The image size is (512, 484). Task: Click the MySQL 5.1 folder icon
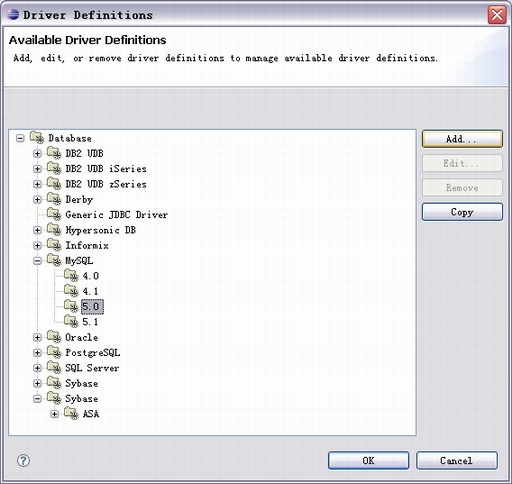(x=71, y=321)
